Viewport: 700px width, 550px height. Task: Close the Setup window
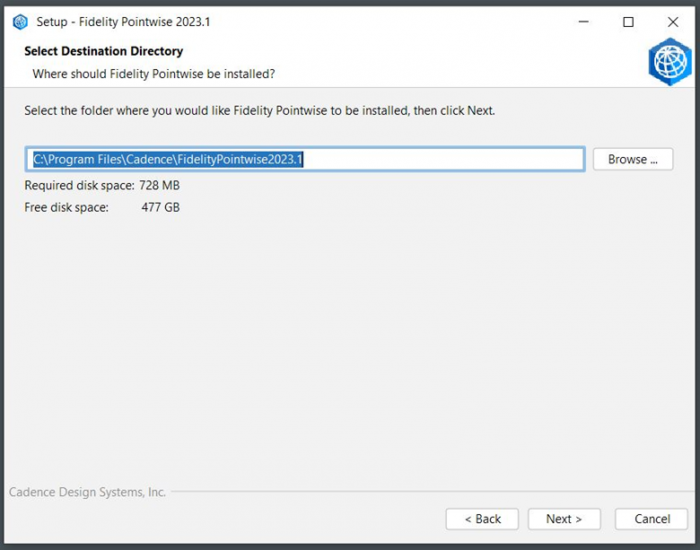[x=673, y=22]
